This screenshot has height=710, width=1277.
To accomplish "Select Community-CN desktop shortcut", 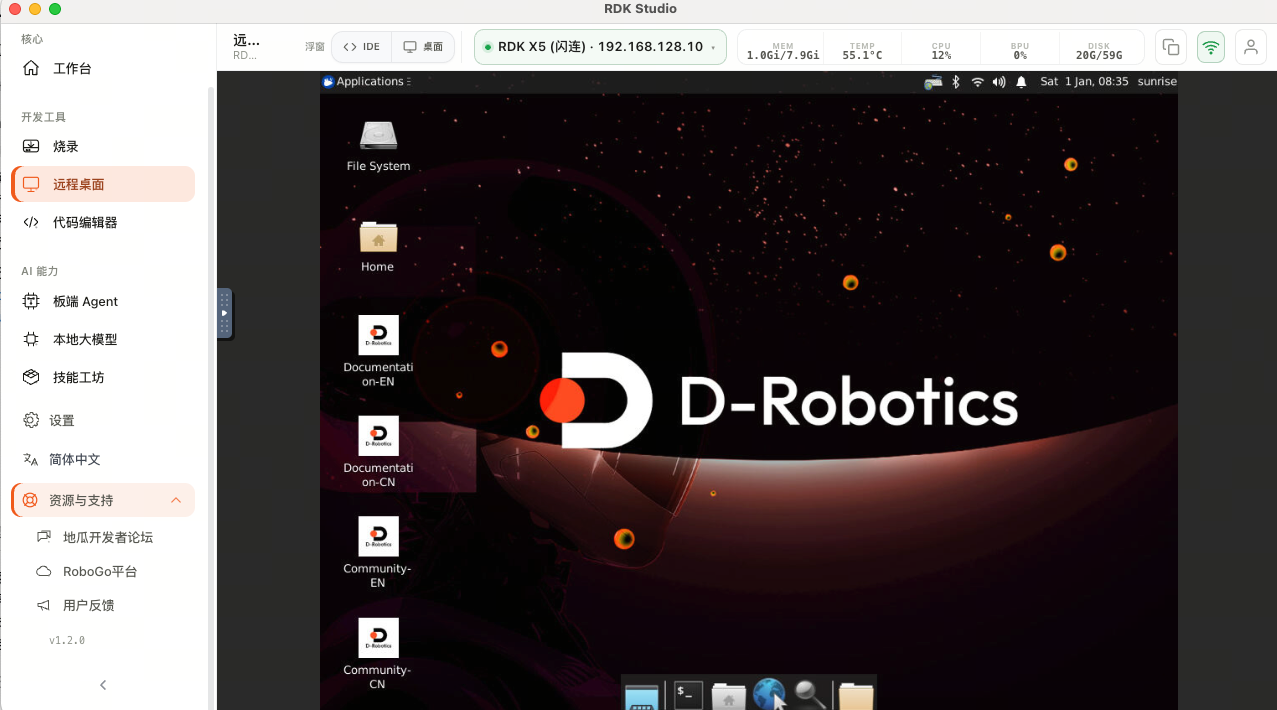I will (x=378, y=654).
